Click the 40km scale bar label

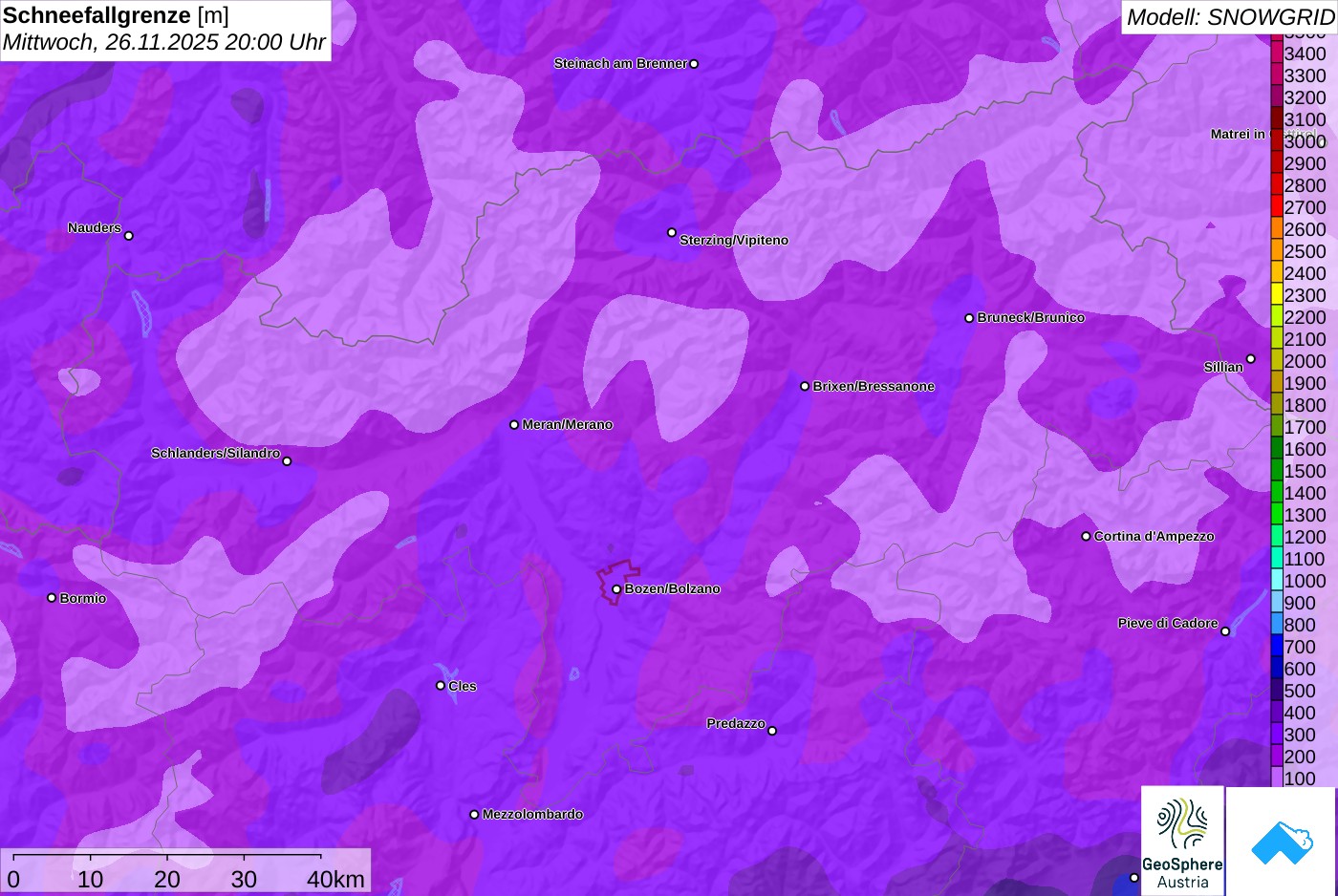pos(335,879)
